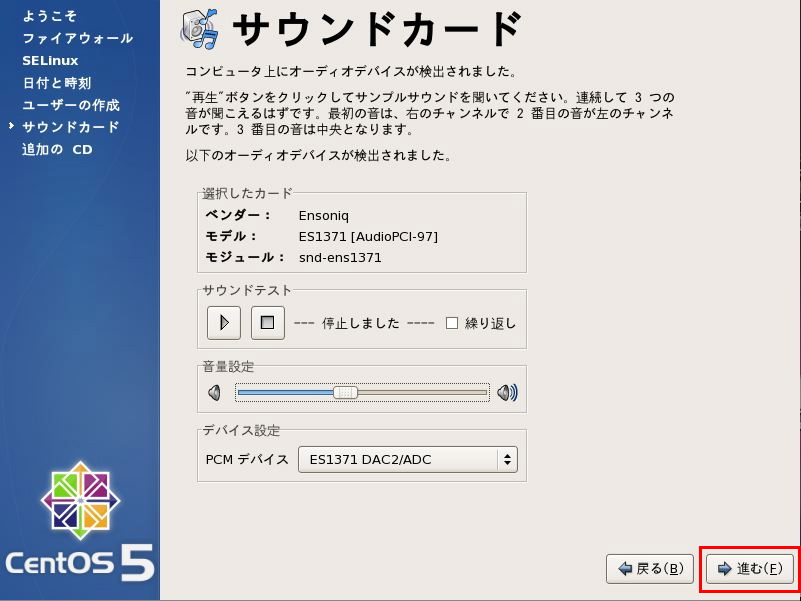The image size is (801, 601).
Task: Click the volume slider handle
Action: 345,392
